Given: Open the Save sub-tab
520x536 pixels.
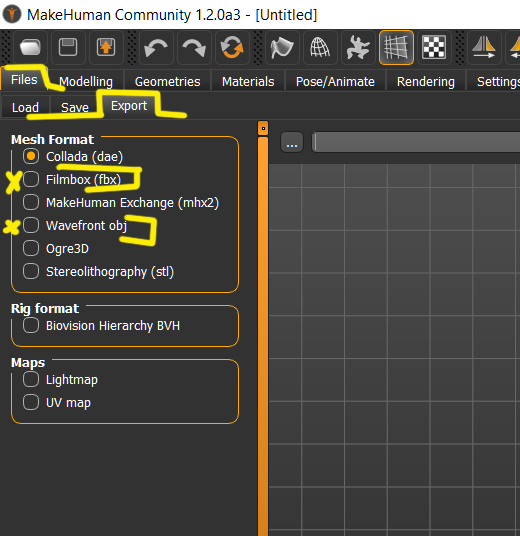Looking at the screenshot, I should point(75,107).
